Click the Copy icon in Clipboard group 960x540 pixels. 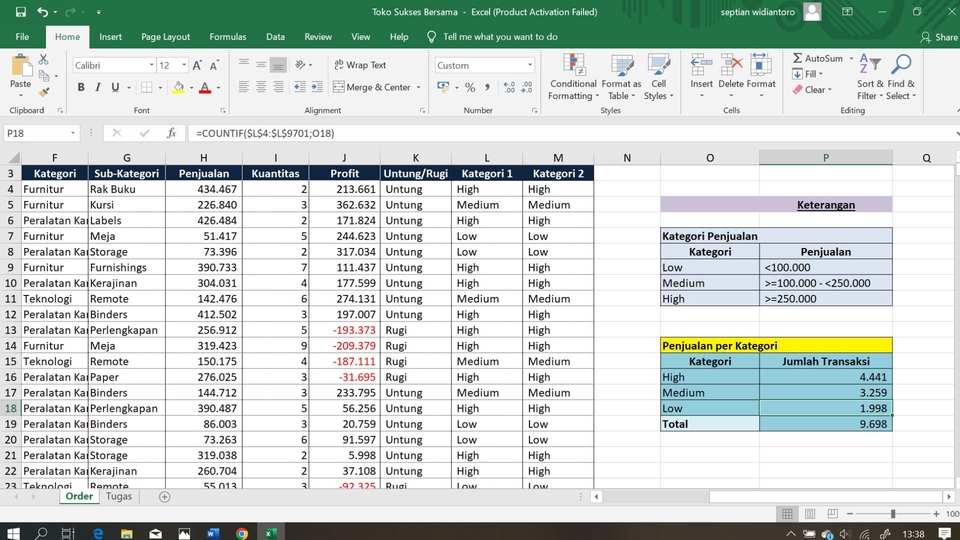pos(44,76)
